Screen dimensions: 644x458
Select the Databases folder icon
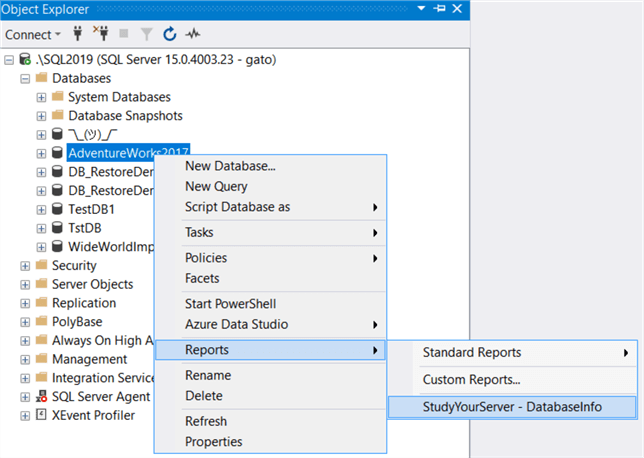pos(41,77)
